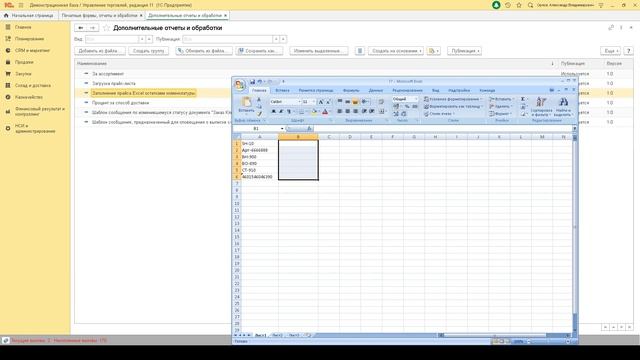This screenshot has height=360, width=640.
Task: Switch to Excel 'Вид' ribbon tab
Action: (436, 90)
